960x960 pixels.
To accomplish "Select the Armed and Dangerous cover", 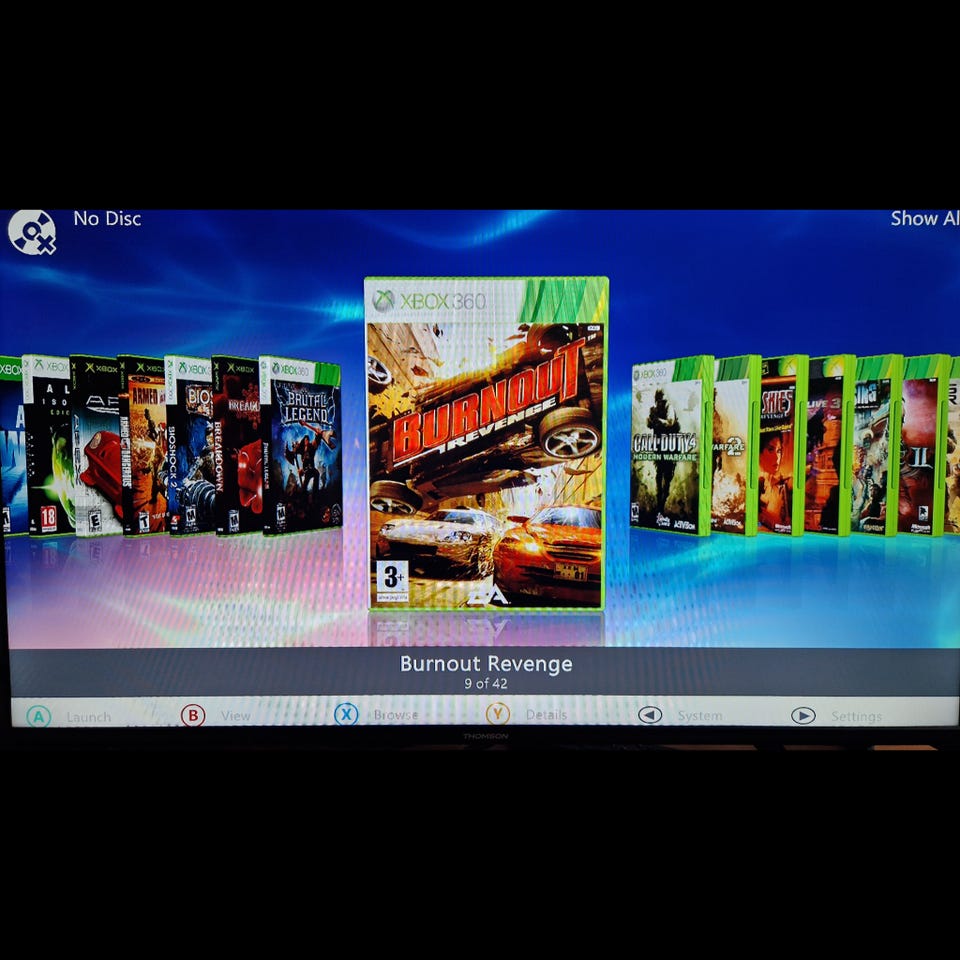I will point(142,445).
